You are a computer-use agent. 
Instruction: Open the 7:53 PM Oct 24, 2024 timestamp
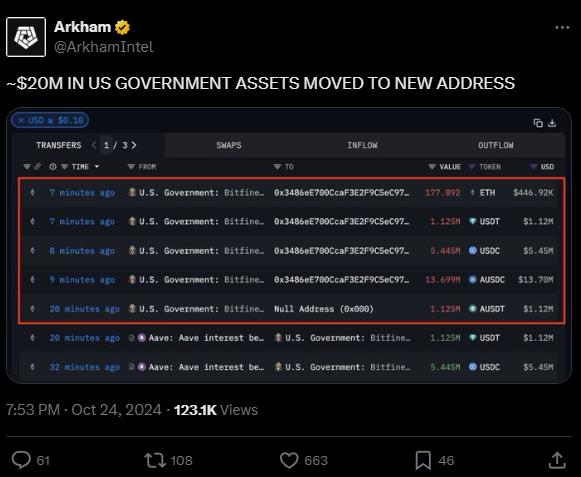click(x=84, y=410)
